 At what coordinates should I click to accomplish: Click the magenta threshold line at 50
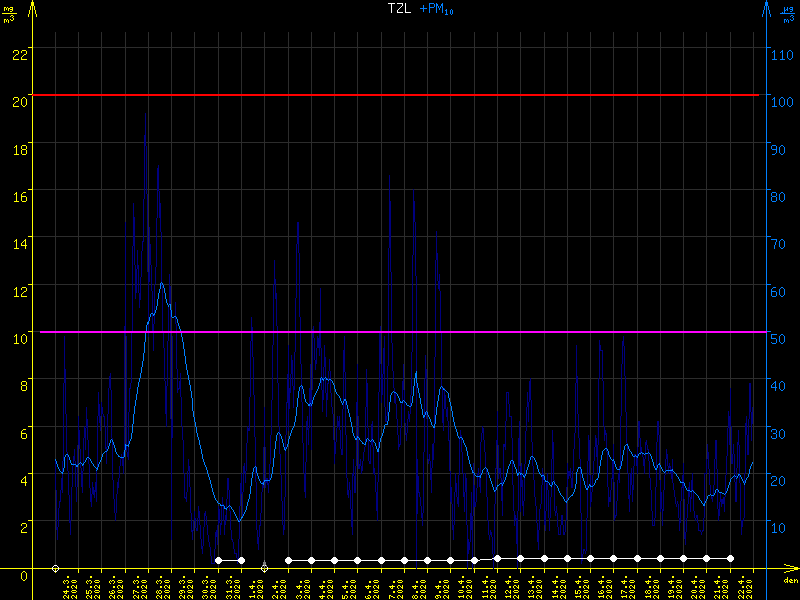(x=400, y=332)
